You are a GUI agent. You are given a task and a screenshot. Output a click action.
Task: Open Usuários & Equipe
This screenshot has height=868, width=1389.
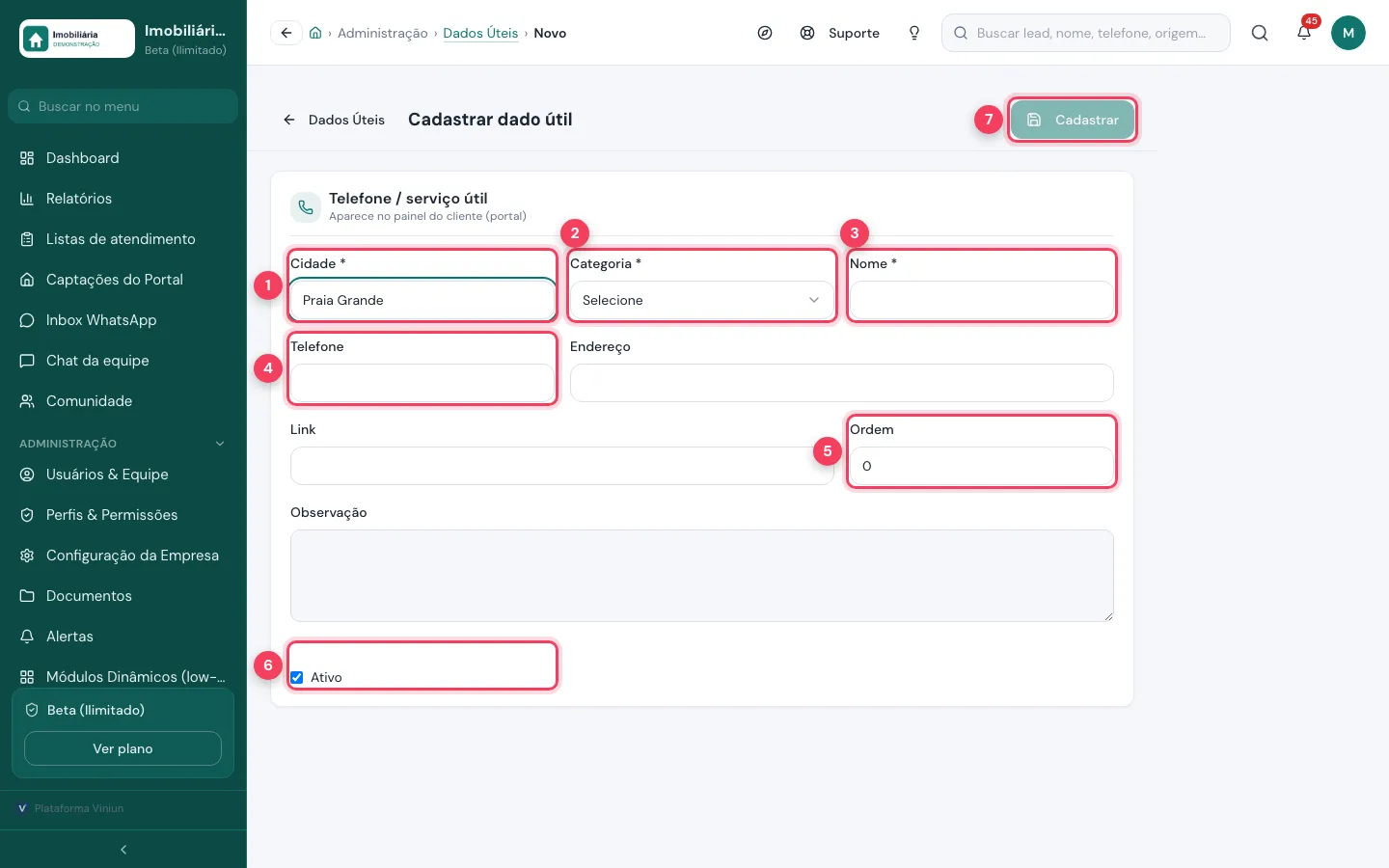click(x=123, y=475)
